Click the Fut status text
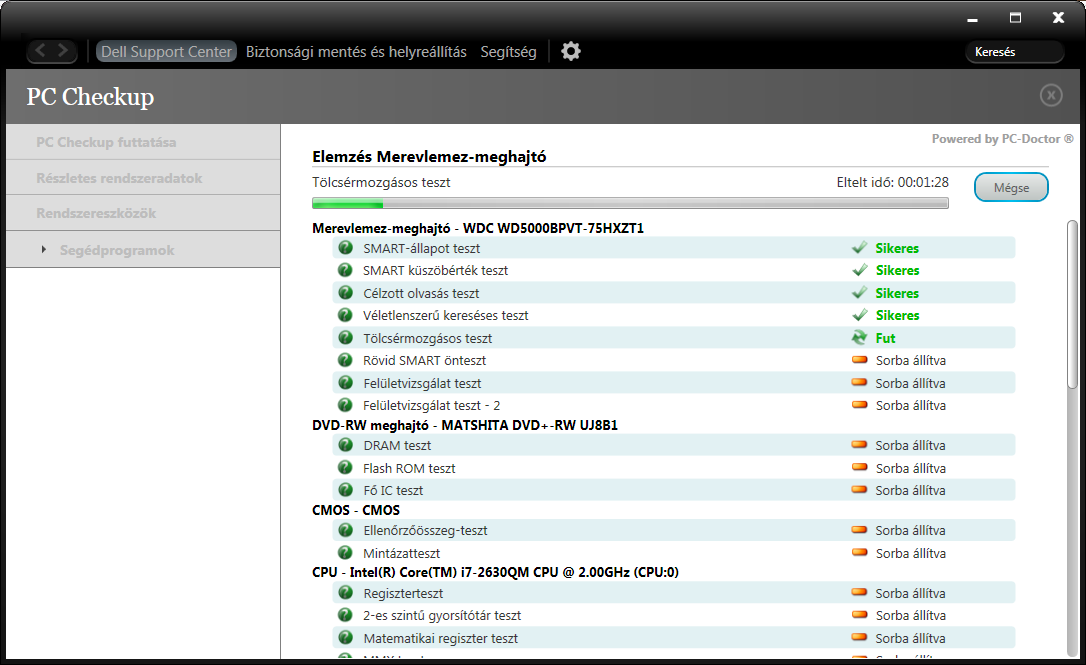Screen dimensions: 1086x665 (x=885, y=338)
